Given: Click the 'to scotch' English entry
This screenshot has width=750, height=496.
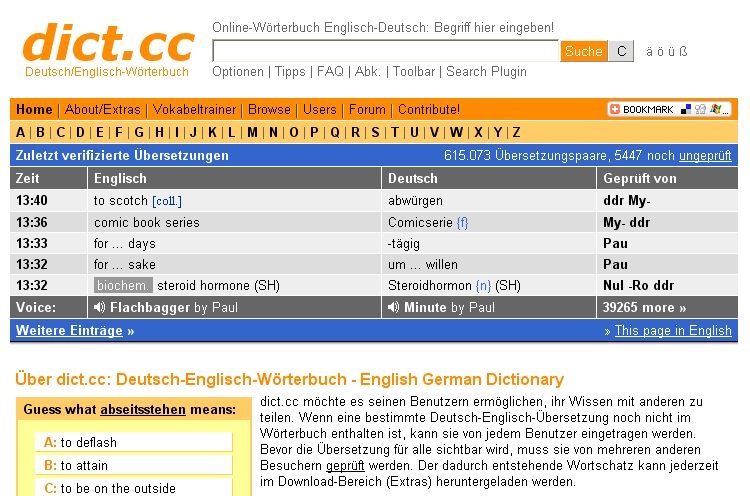Looking at the screenshot, I should pyautogui.click(x=121, y=201).
